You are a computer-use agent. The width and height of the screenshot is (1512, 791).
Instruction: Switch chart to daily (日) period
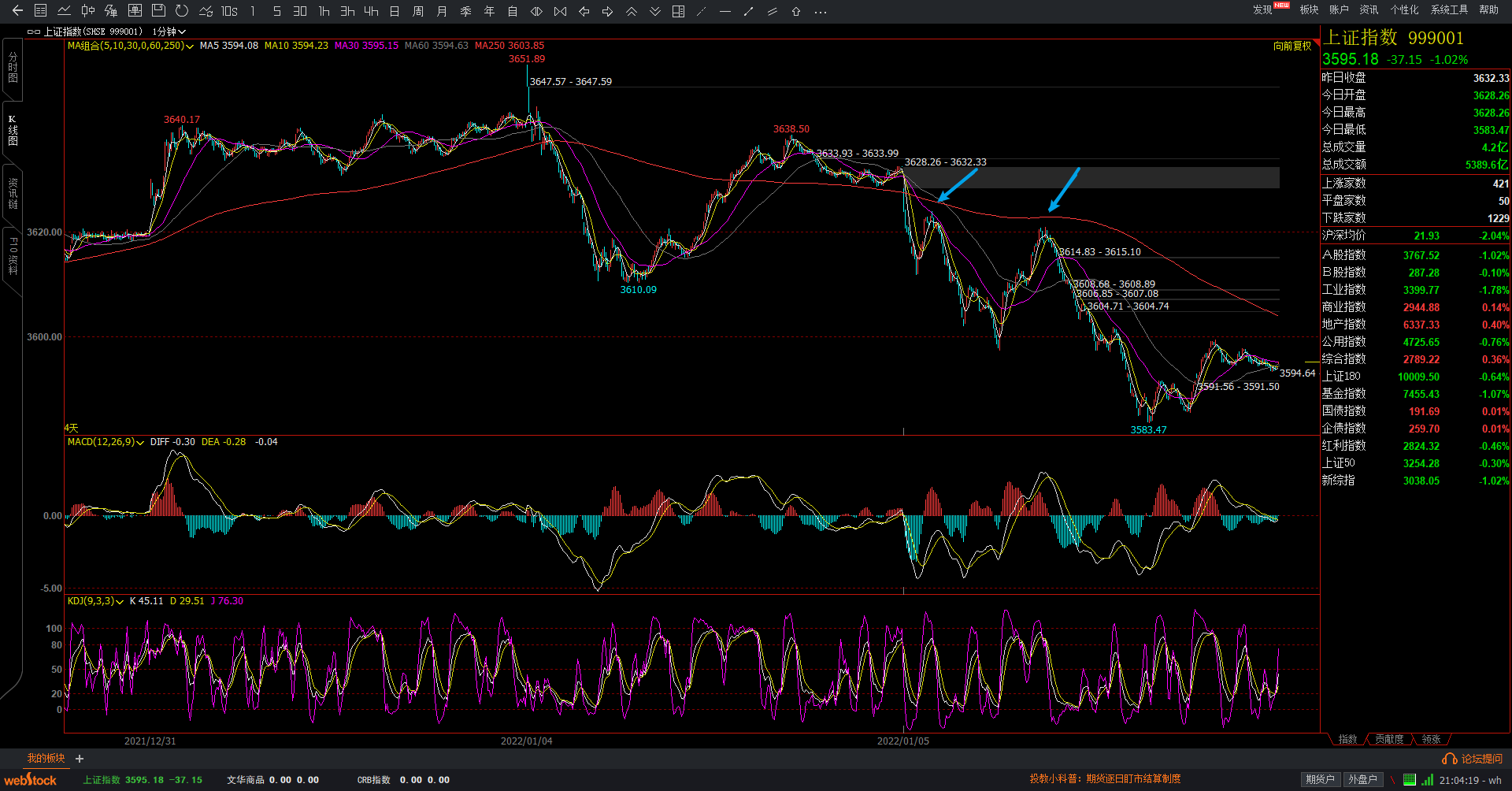click(x=395, y=11)
